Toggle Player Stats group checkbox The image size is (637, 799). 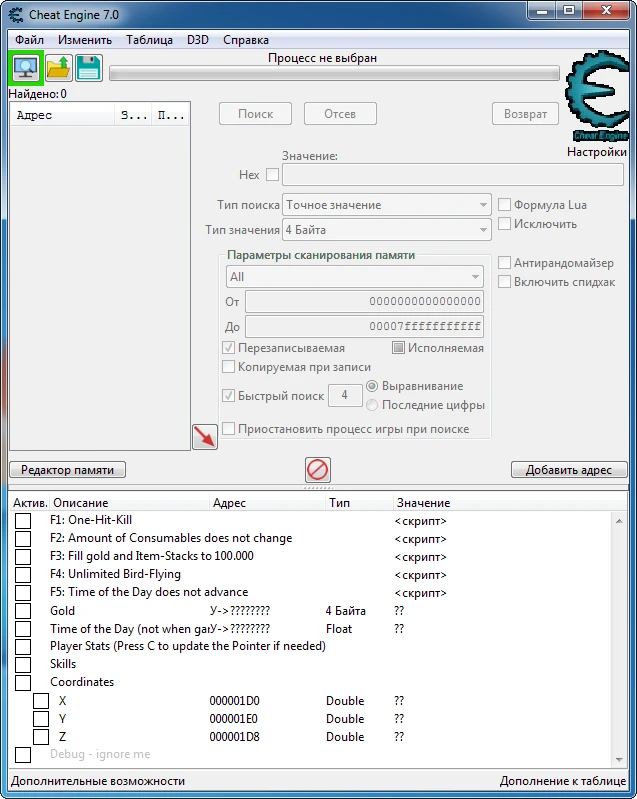pos(23,647)
